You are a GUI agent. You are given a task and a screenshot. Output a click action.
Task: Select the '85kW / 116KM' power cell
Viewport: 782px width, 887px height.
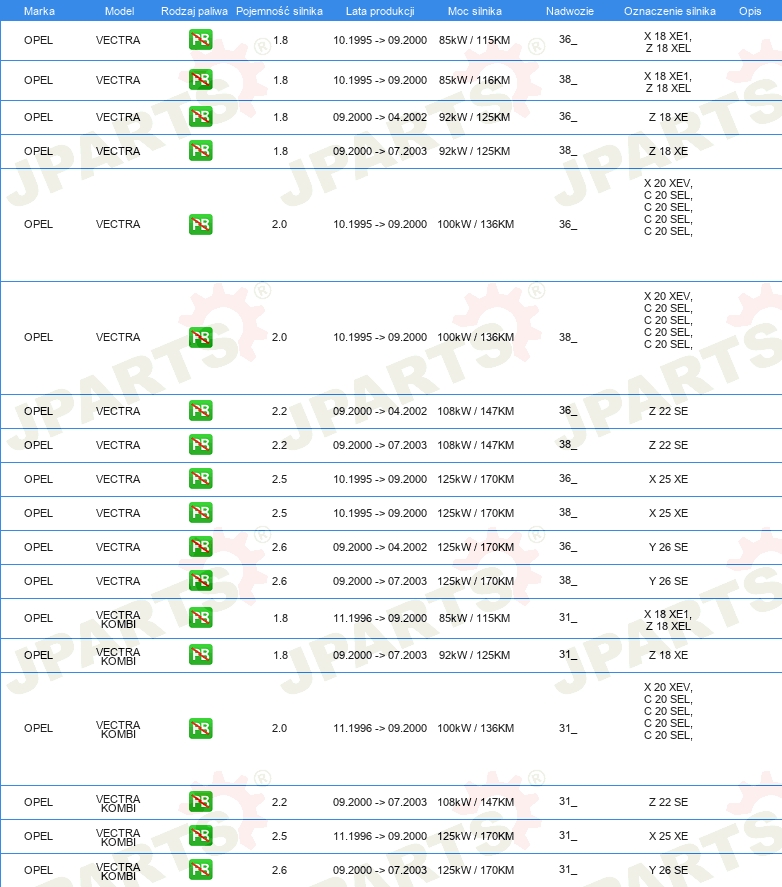(x=474, y=80)
